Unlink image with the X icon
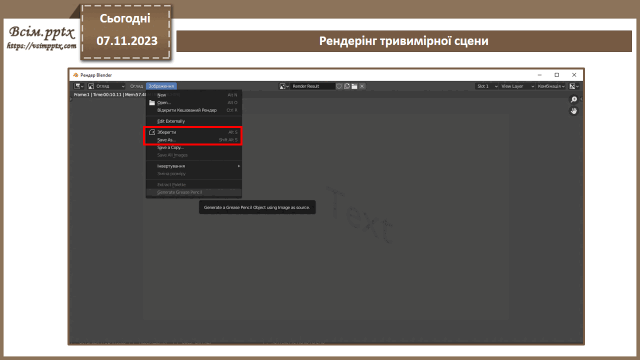The width and height of the screenshot is (640, 360). pyautogui.click(x=362, y=86)
